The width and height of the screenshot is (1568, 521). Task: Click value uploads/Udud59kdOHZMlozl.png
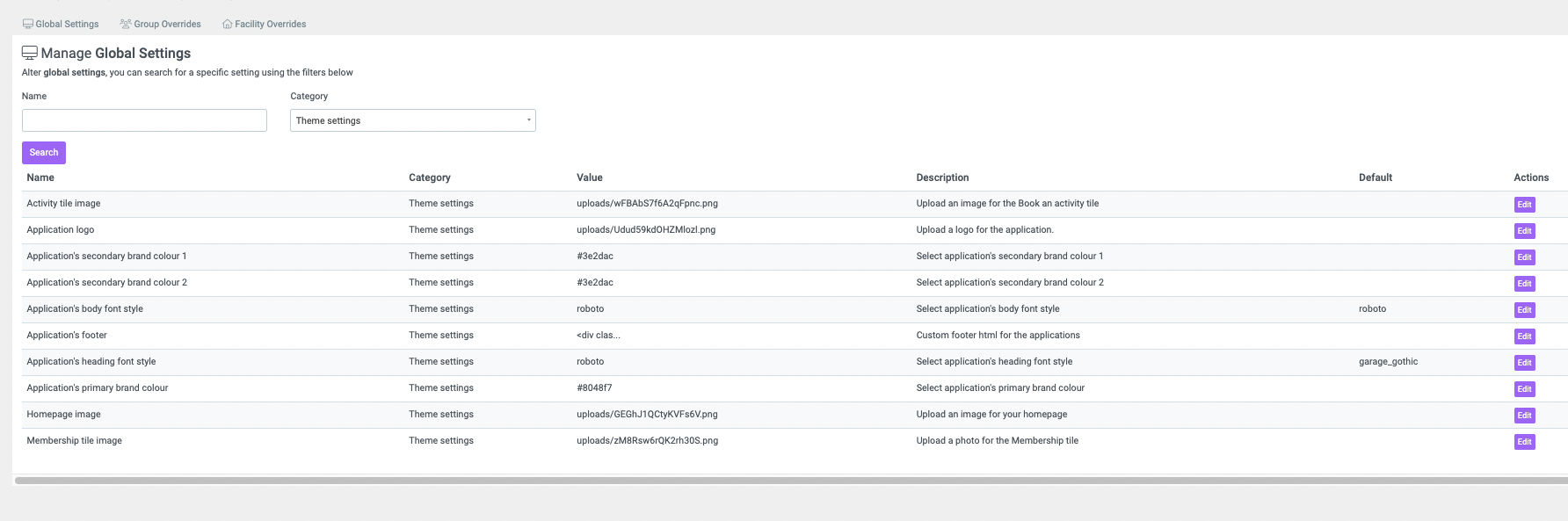[x=646, y=230]
